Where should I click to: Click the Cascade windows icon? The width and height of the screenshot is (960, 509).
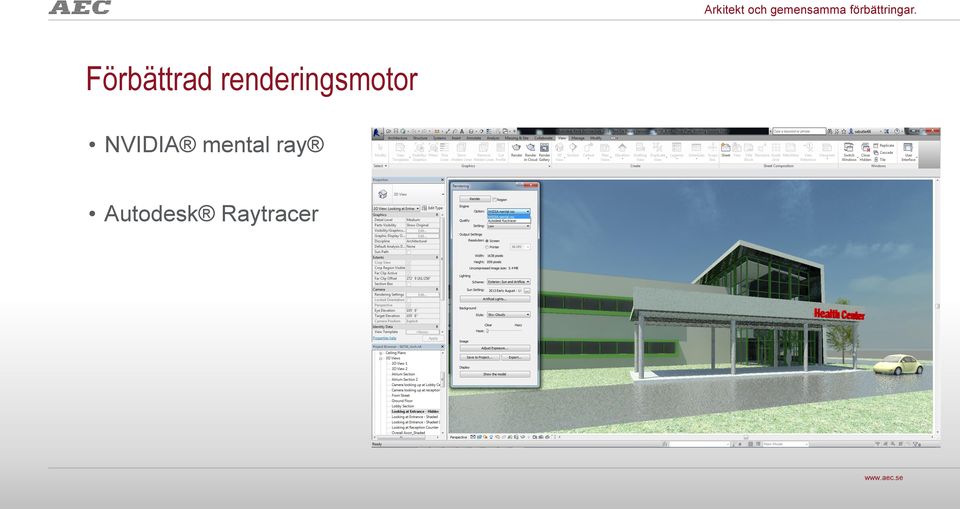(876, 153)
